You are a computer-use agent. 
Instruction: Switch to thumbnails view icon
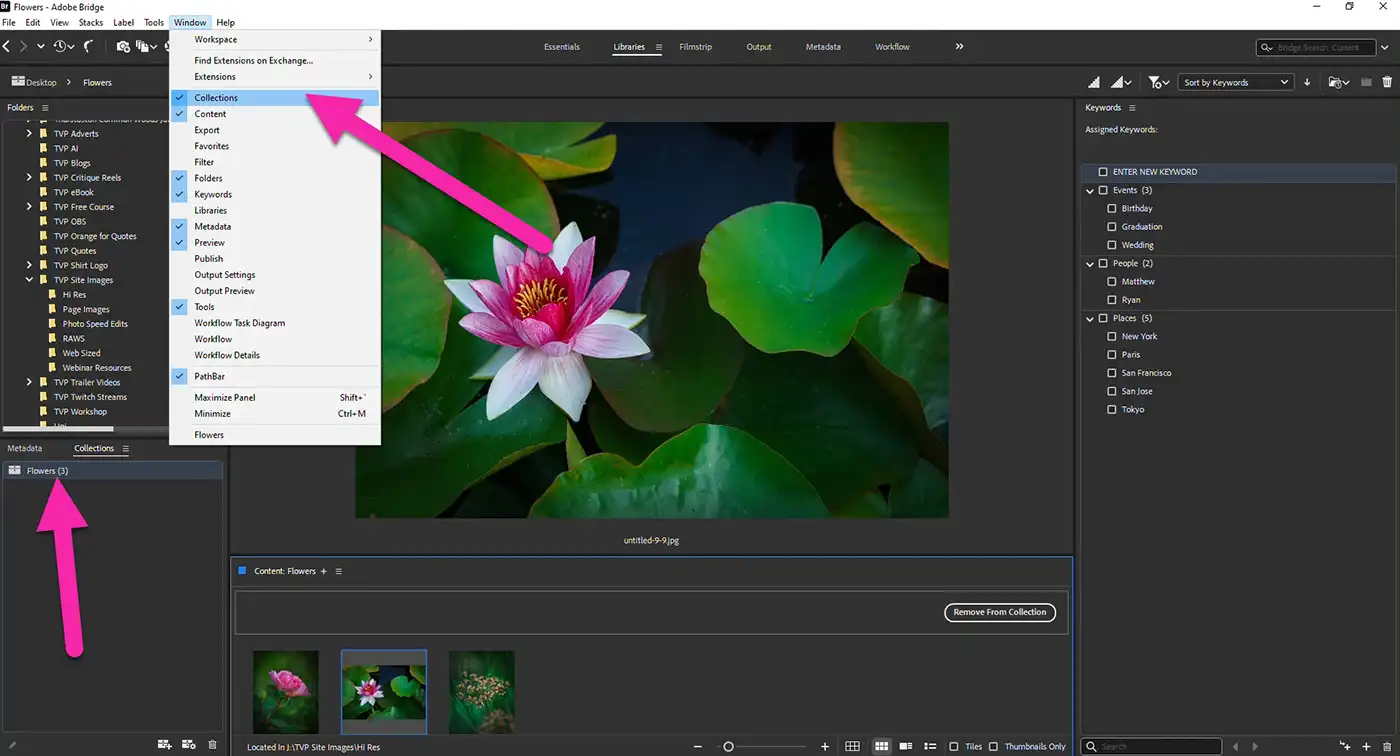coord(882,746)
